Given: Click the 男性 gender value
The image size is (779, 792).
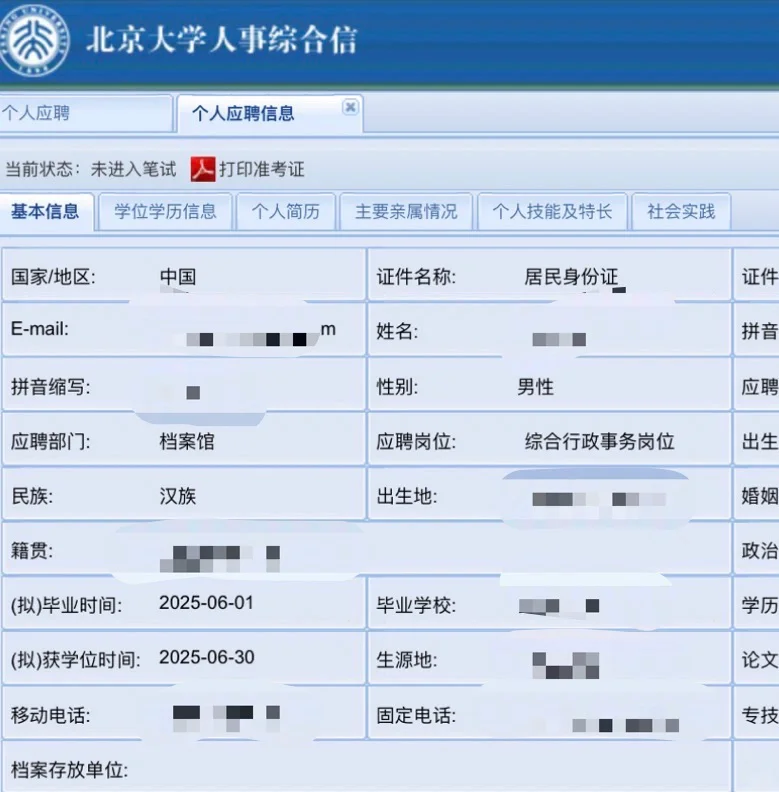Looking at the screenshot, I should tap(535, 387).
